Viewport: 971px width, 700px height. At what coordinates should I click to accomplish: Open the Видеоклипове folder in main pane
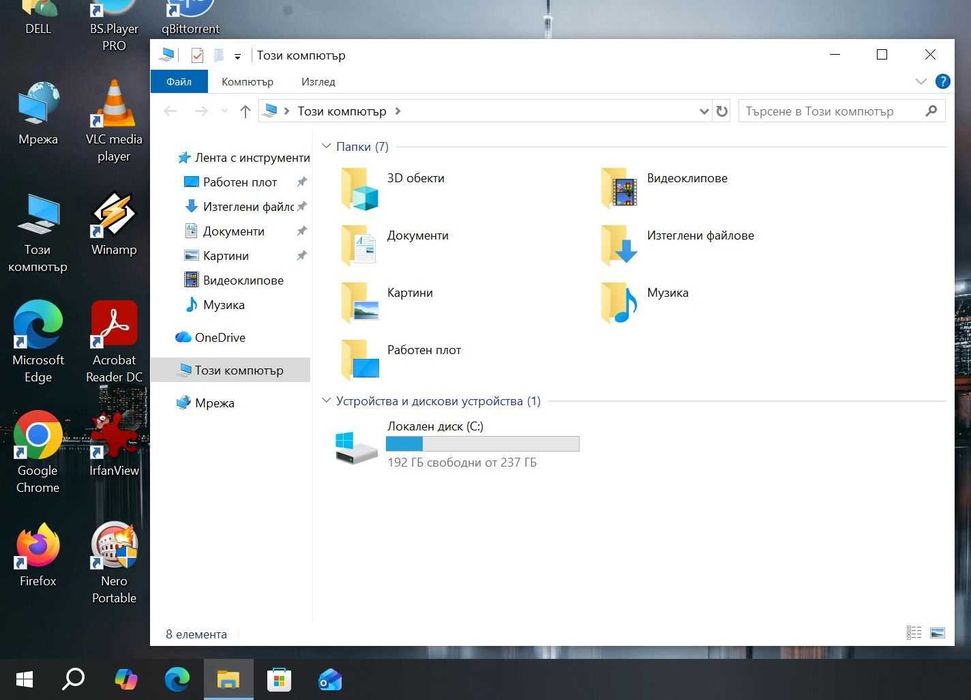(x=663, y=188)
